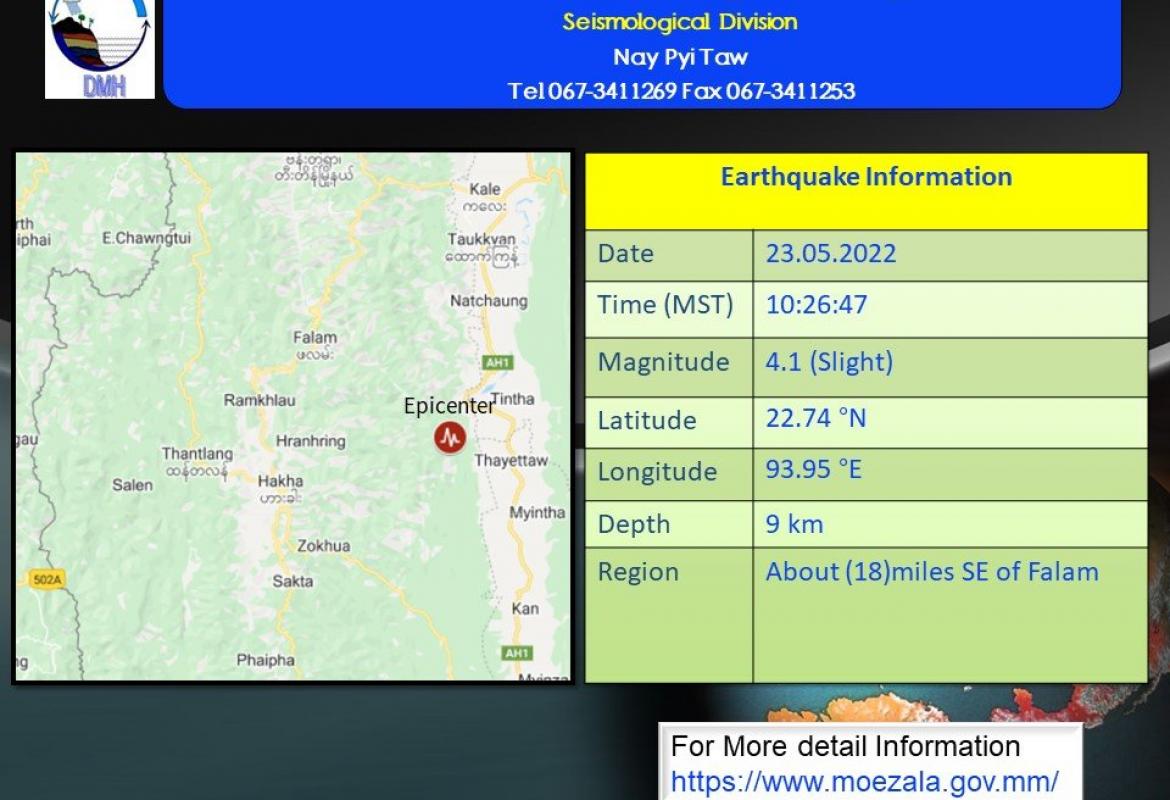Click the AH1 highway shield near Tintha

click(x=497, y=363)
